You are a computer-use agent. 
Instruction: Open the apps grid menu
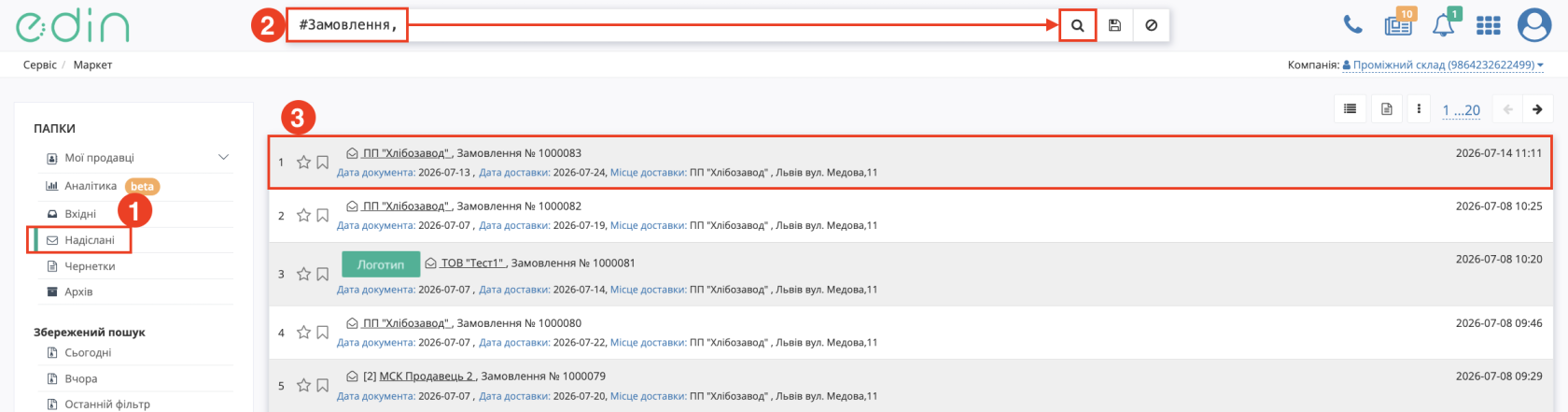tap(1489, 25)
